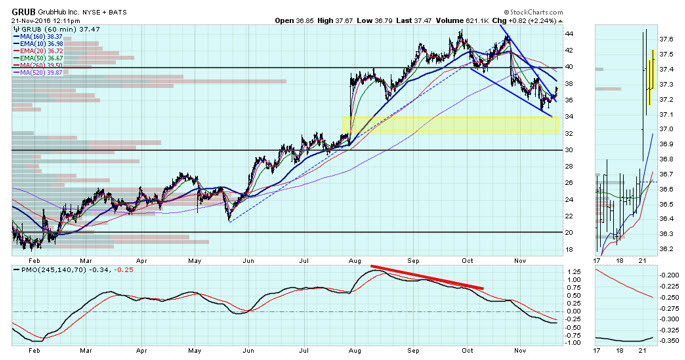Click the green up arrow after Chg value
685x360 pixels.
(x=560, y=21)
